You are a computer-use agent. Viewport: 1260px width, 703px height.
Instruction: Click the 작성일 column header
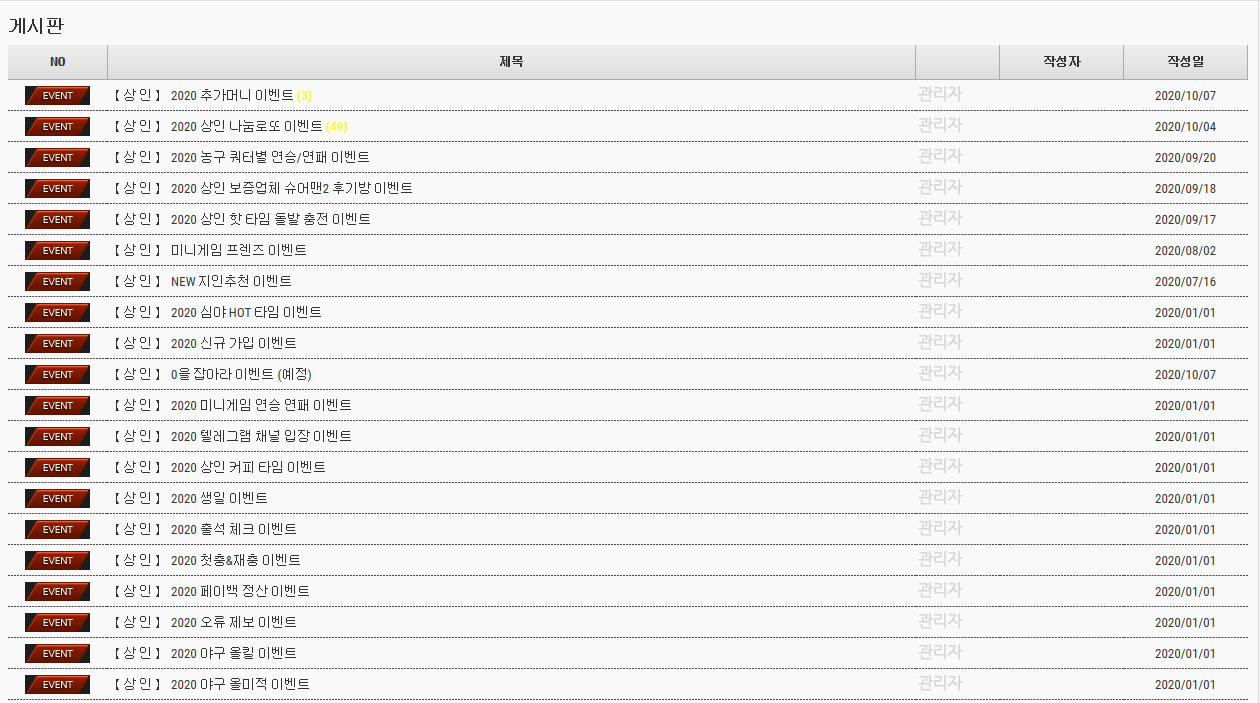[1185, 62]
